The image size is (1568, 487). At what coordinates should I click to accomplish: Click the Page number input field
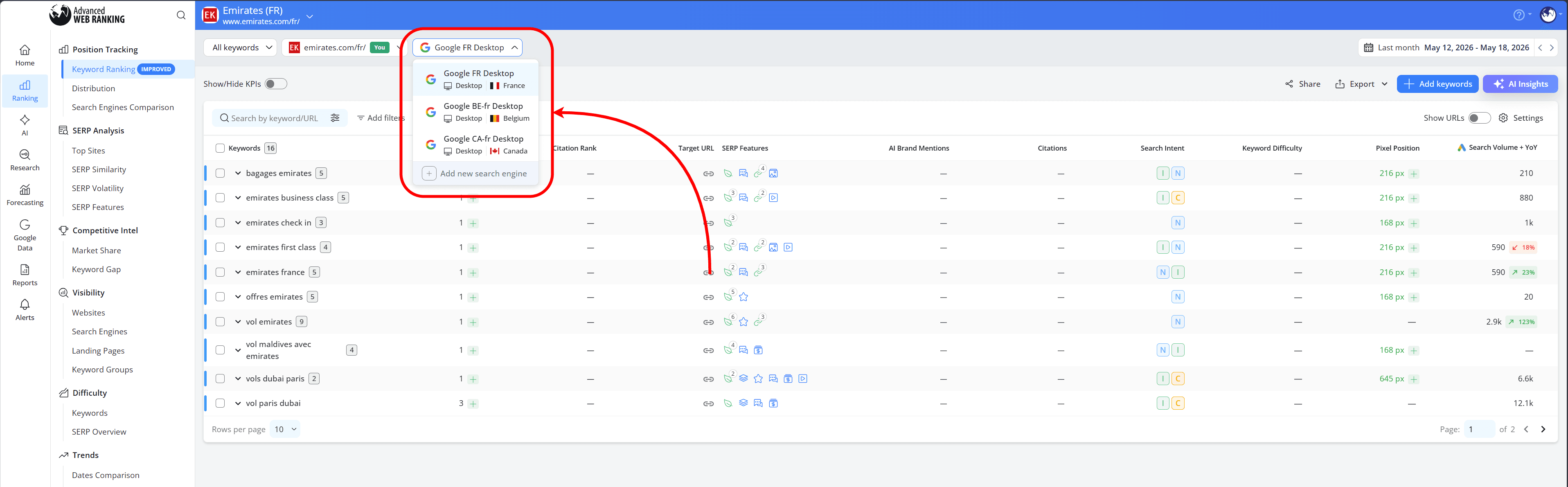pos(1479,429)
